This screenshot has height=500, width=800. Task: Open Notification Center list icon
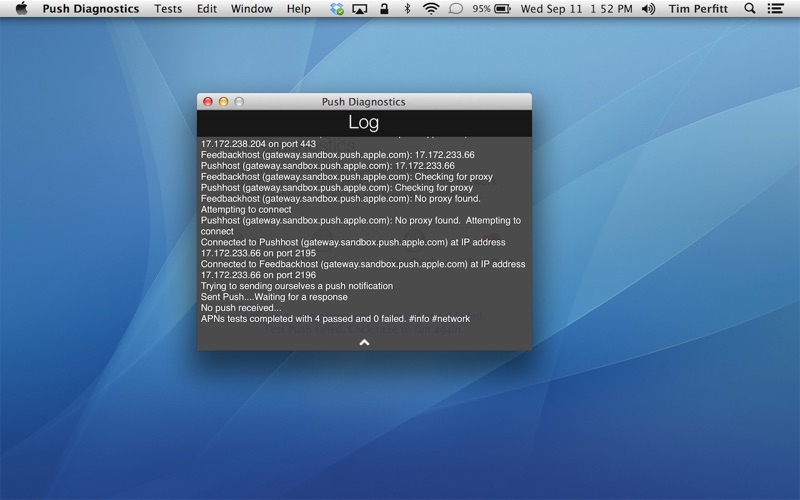click(x=776, y=9)
